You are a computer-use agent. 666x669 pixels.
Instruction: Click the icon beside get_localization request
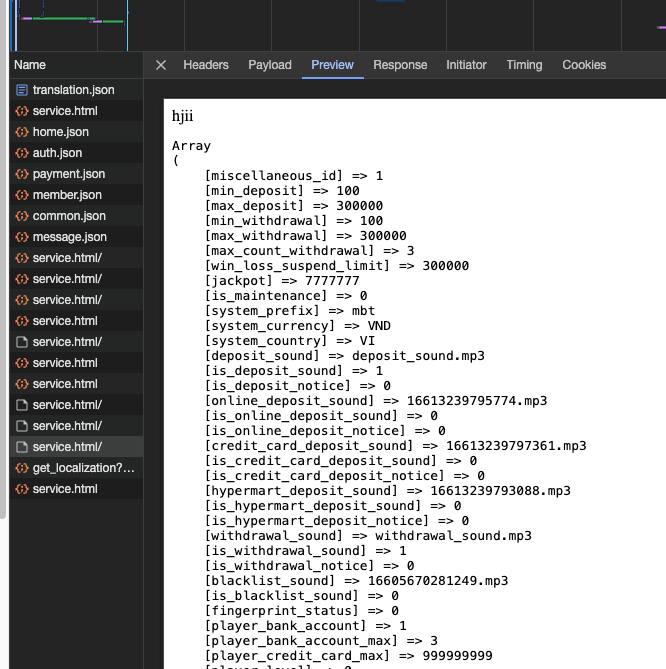[22, 468]
